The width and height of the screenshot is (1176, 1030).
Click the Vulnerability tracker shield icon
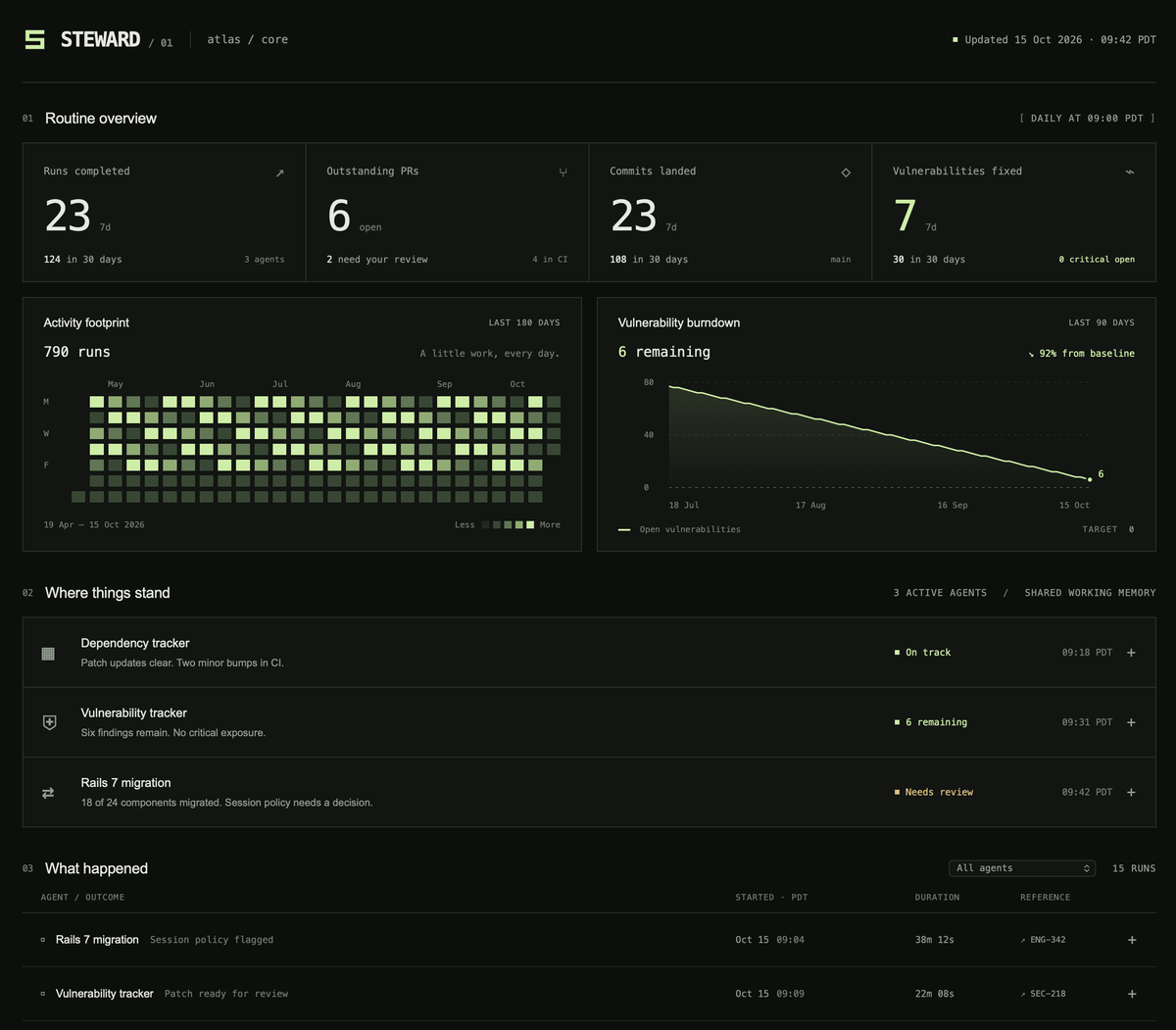point(49,722)
